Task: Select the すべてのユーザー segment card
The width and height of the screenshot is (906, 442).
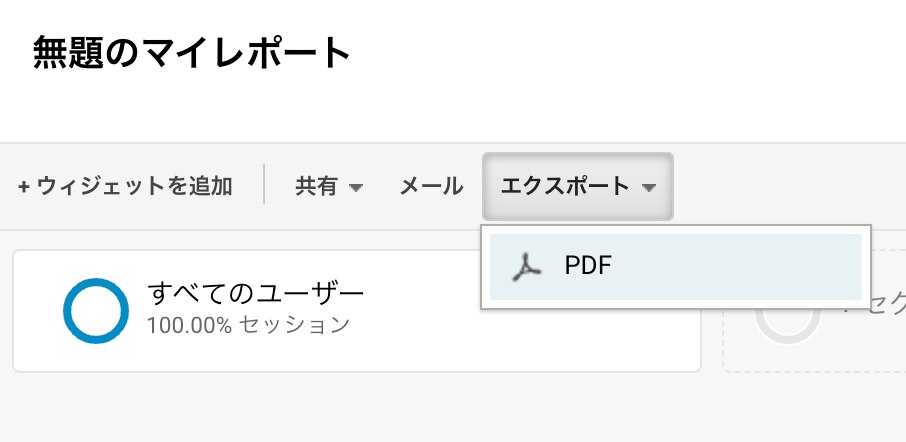Action: (357, 311)
